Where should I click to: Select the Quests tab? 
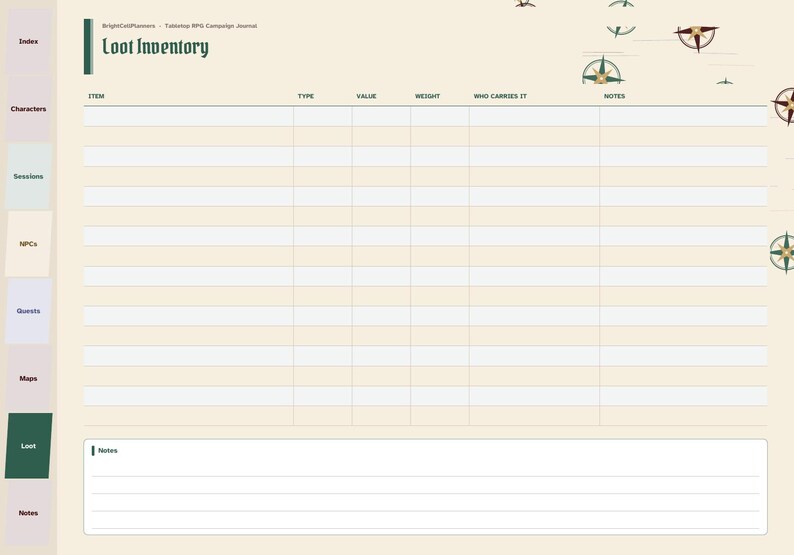click(x=28, y=311)
